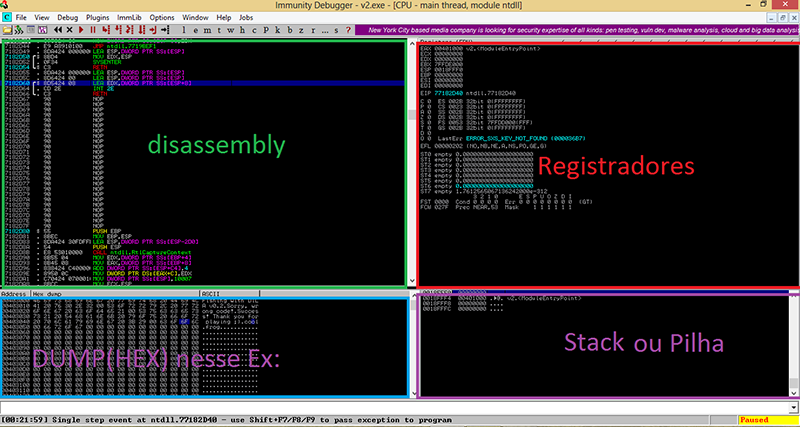
Task: Open the Jobs menu
Action: click(246, 17)
